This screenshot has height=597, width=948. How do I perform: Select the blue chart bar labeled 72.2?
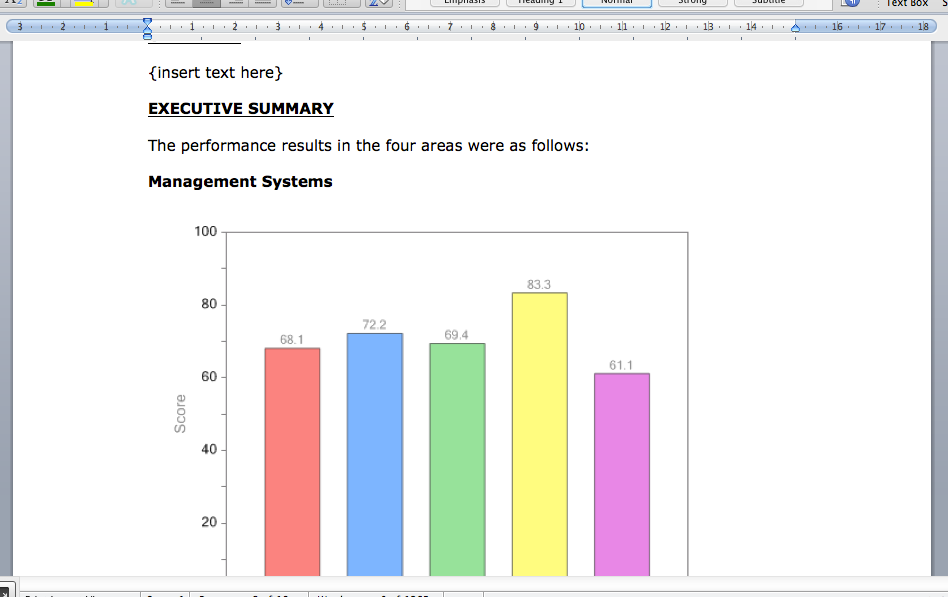pos(375,454)
